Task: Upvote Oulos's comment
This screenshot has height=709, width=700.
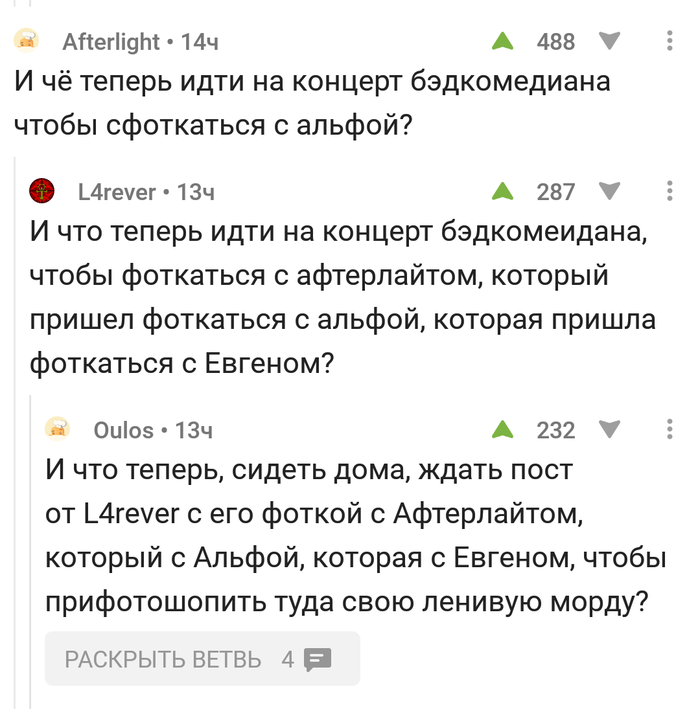Action: (502, 430)
